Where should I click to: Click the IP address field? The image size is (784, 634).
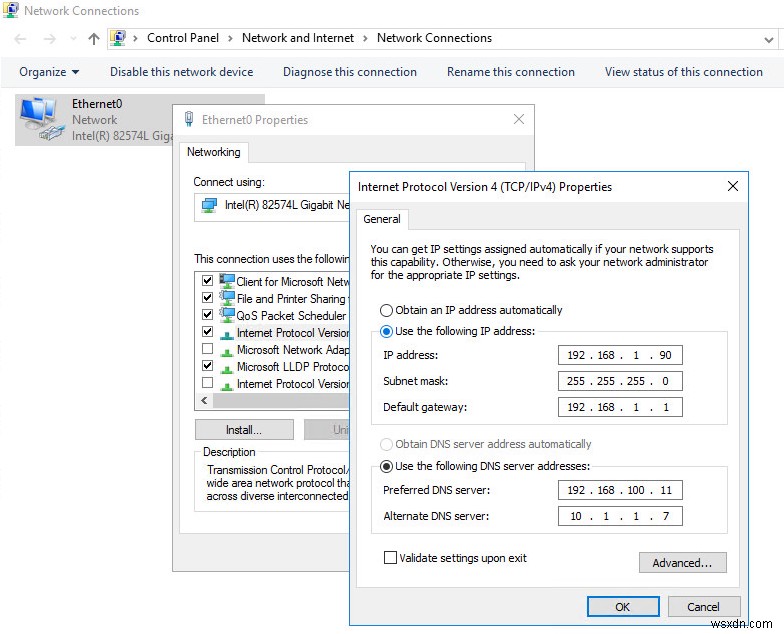click(620, 355)
